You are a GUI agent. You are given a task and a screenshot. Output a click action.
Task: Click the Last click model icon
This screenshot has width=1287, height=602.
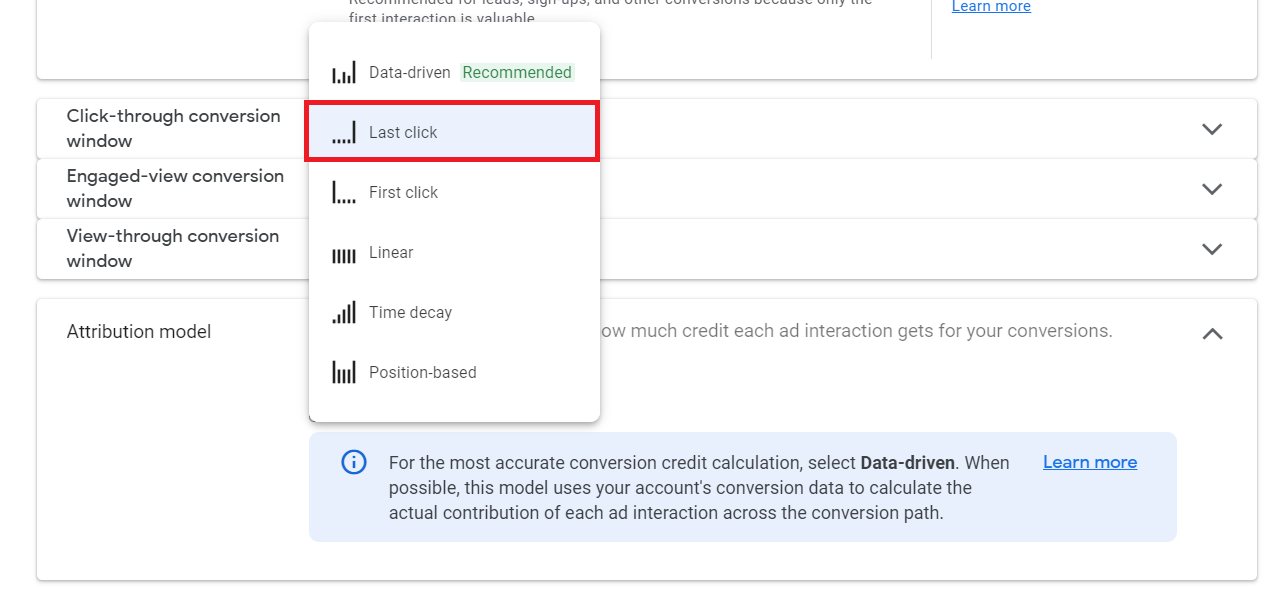[x=343, y=132]
